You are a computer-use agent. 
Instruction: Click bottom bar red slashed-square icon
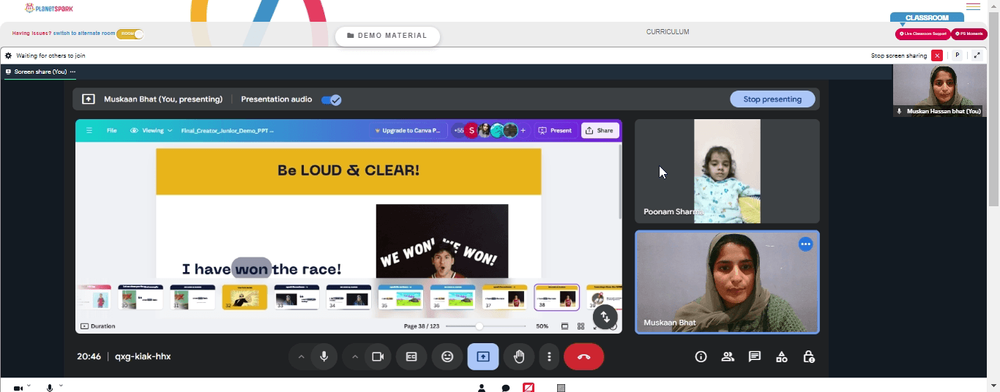click(x=529, y=387)
